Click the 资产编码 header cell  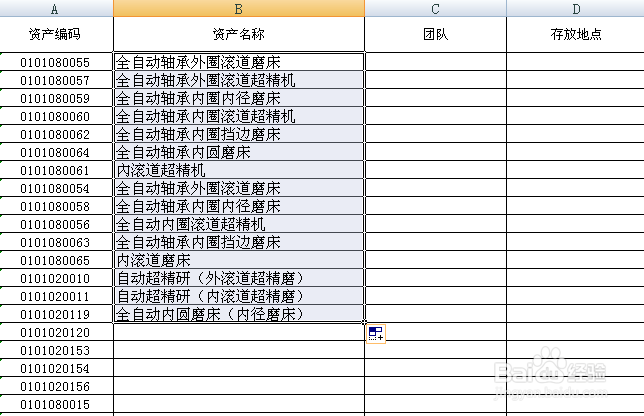pyautogui.click(x=56, y=34)
